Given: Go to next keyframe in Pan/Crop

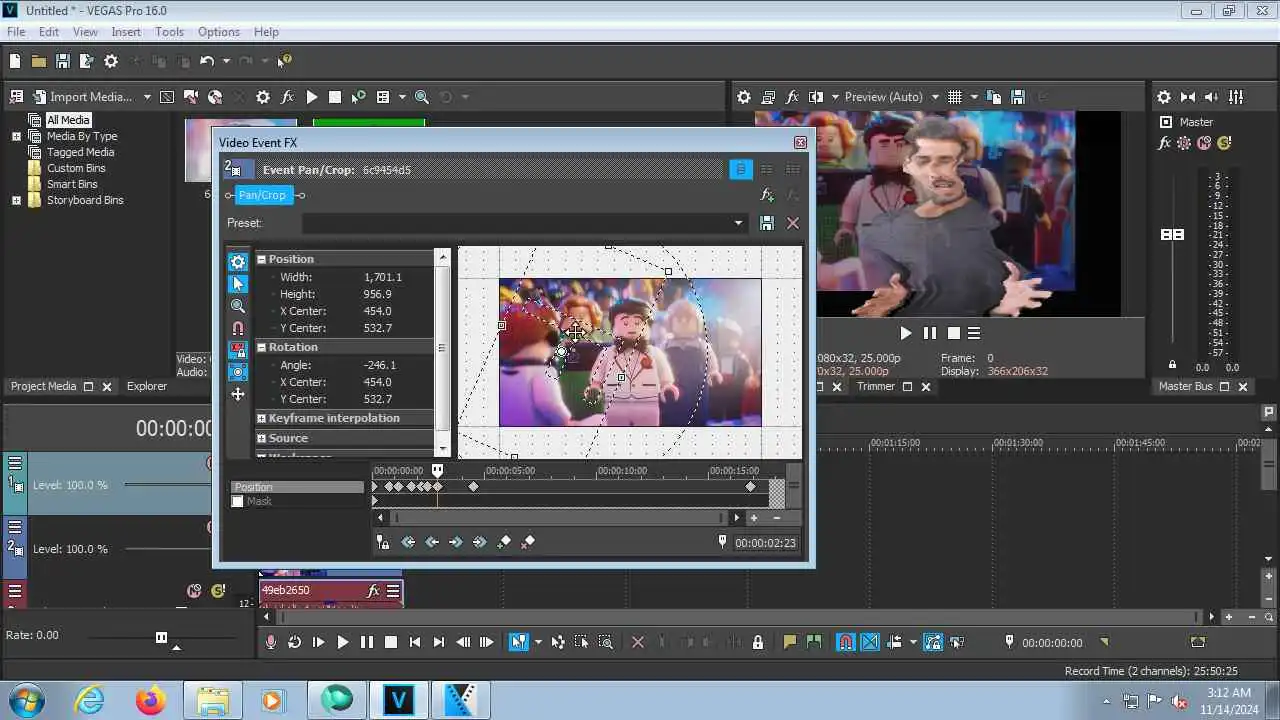Looking at the screenshot, I should click(456, 542).
